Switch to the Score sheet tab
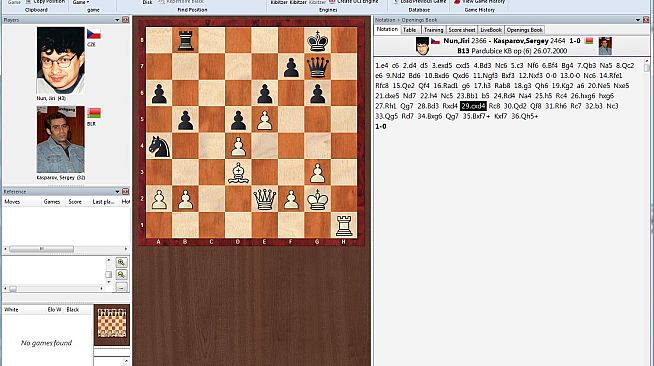Screen dimensions: 654x366 pos(462,30)
